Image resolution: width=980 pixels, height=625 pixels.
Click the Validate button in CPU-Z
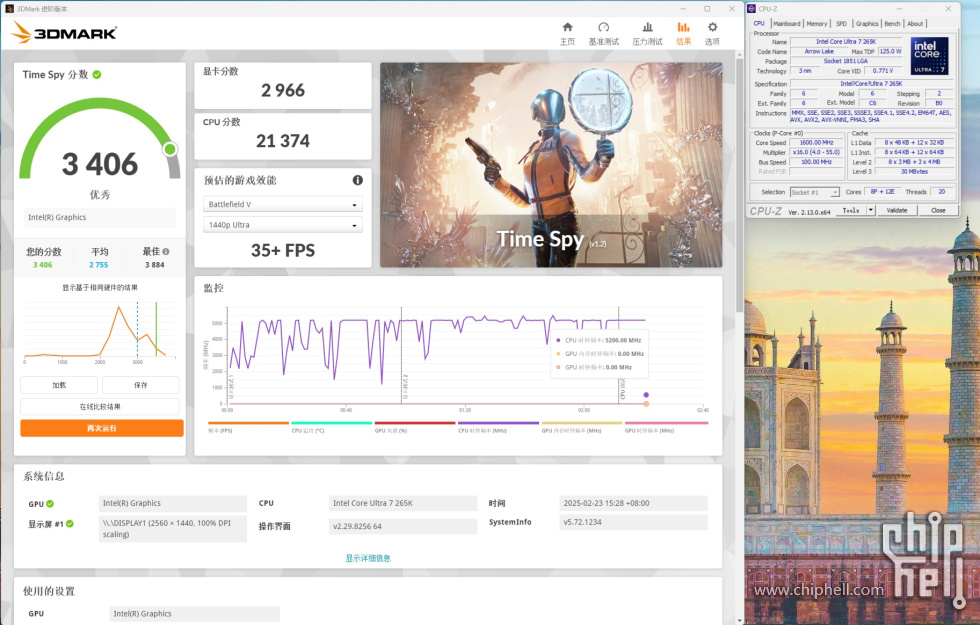click(897, 211)
